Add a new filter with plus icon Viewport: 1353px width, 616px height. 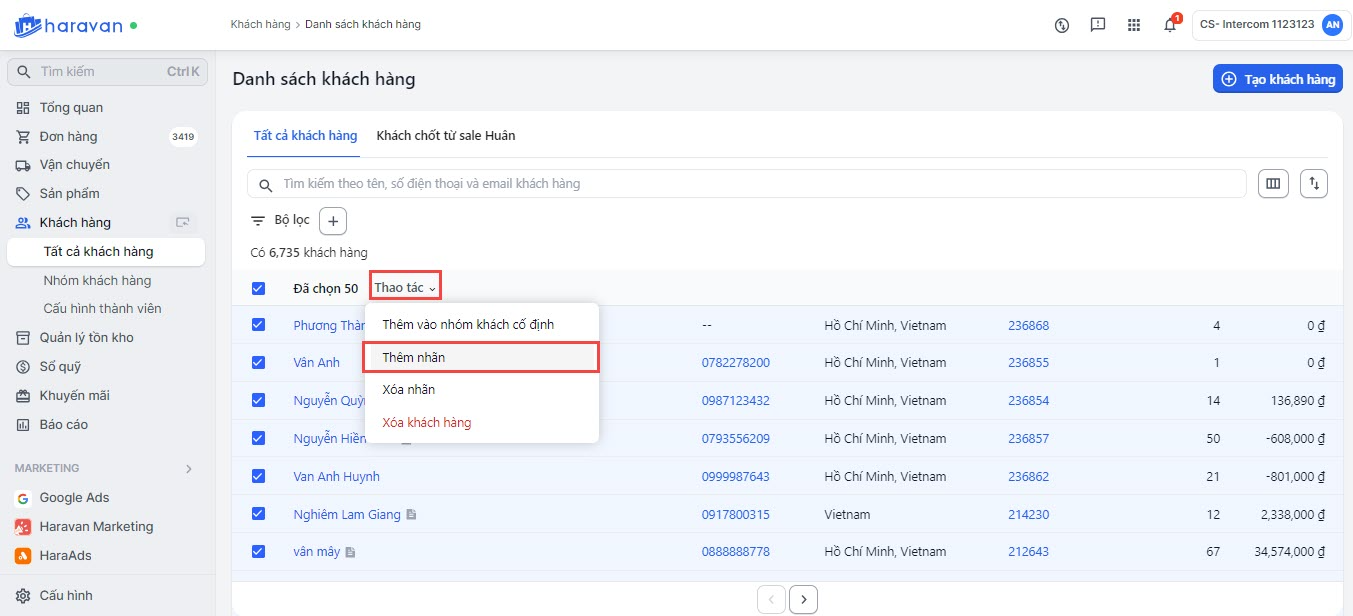[333, 221]
